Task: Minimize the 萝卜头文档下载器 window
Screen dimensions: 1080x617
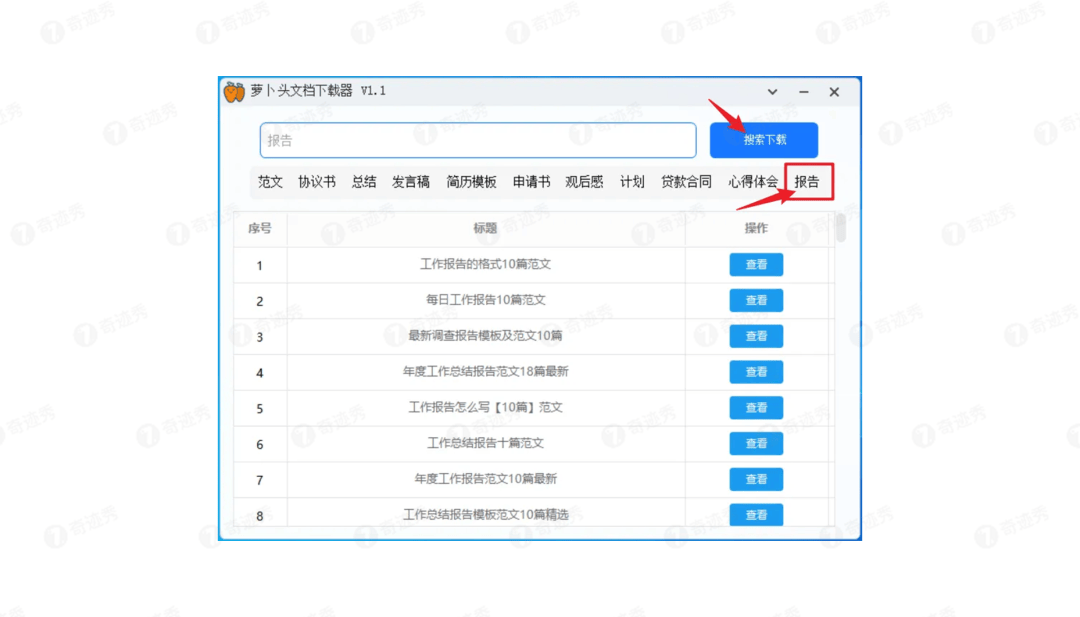Action: pos(804,92)
